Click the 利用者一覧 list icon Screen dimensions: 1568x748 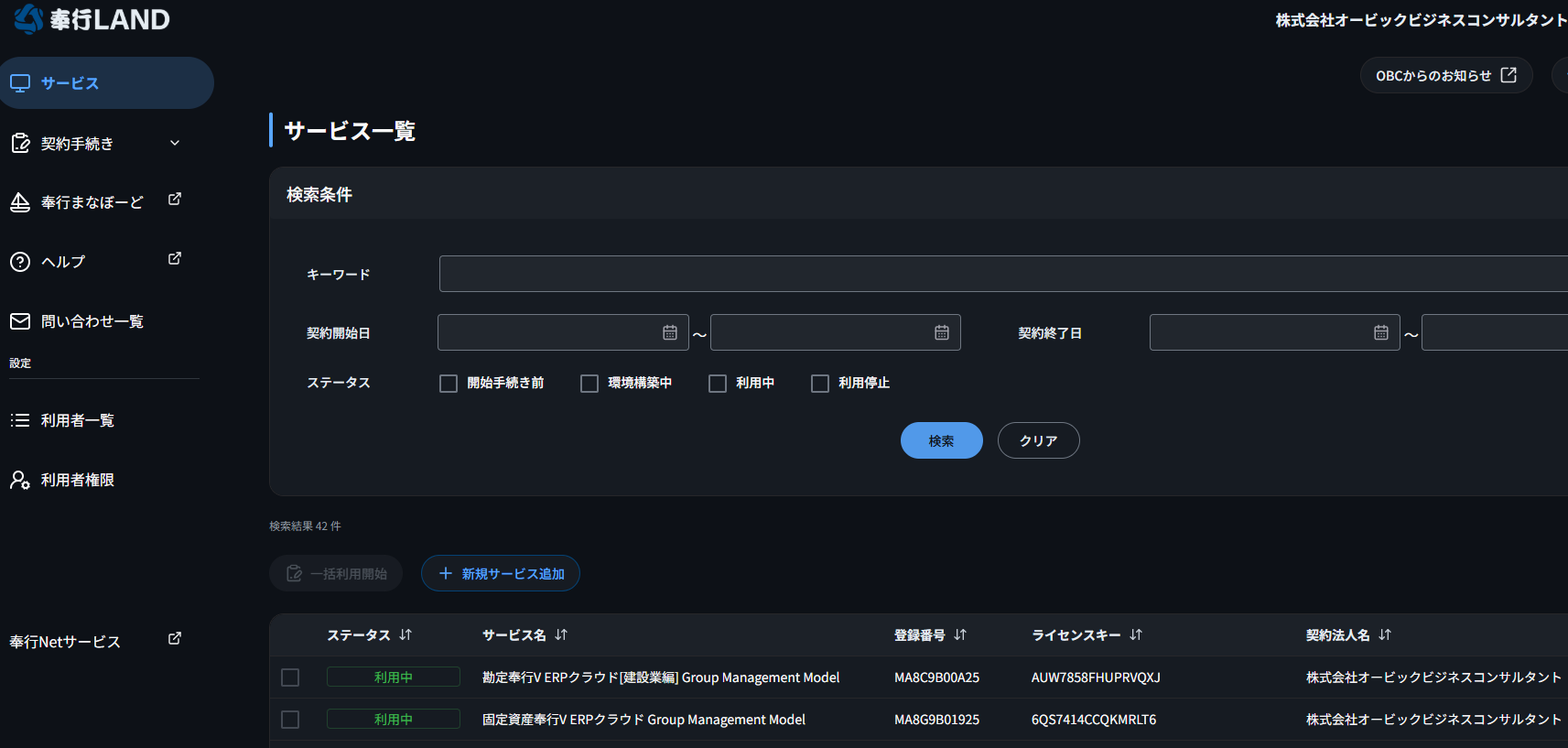[20, 420]
